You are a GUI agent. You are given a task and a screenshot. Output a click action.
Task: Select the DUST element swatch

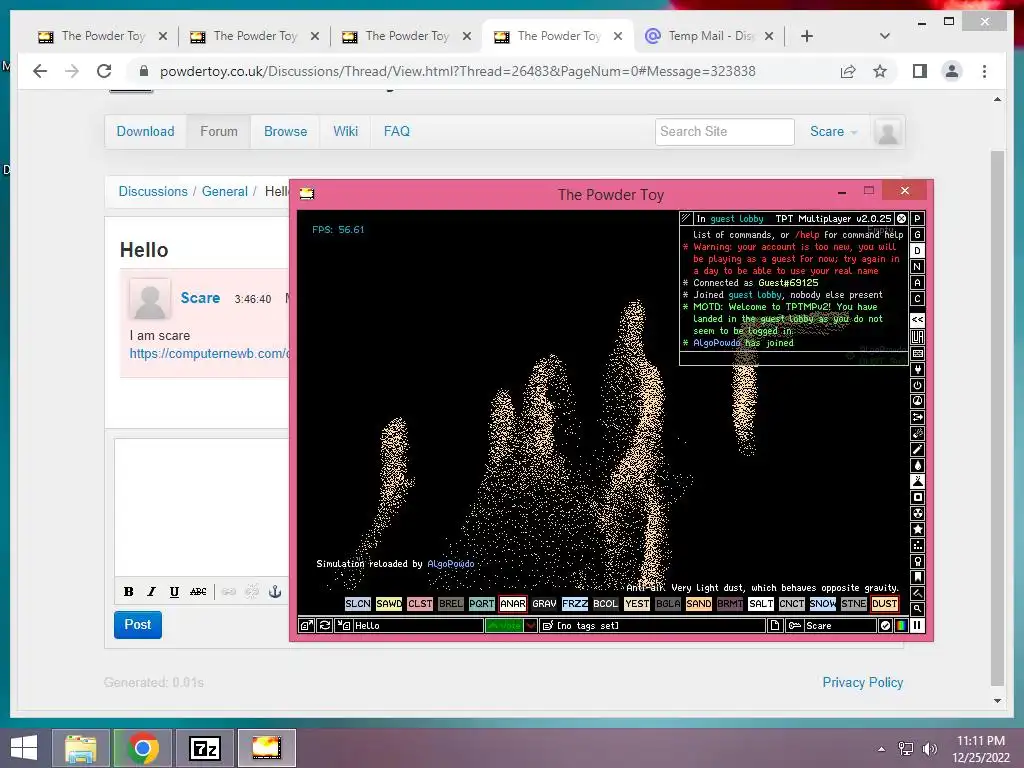(x=884, y=603)
